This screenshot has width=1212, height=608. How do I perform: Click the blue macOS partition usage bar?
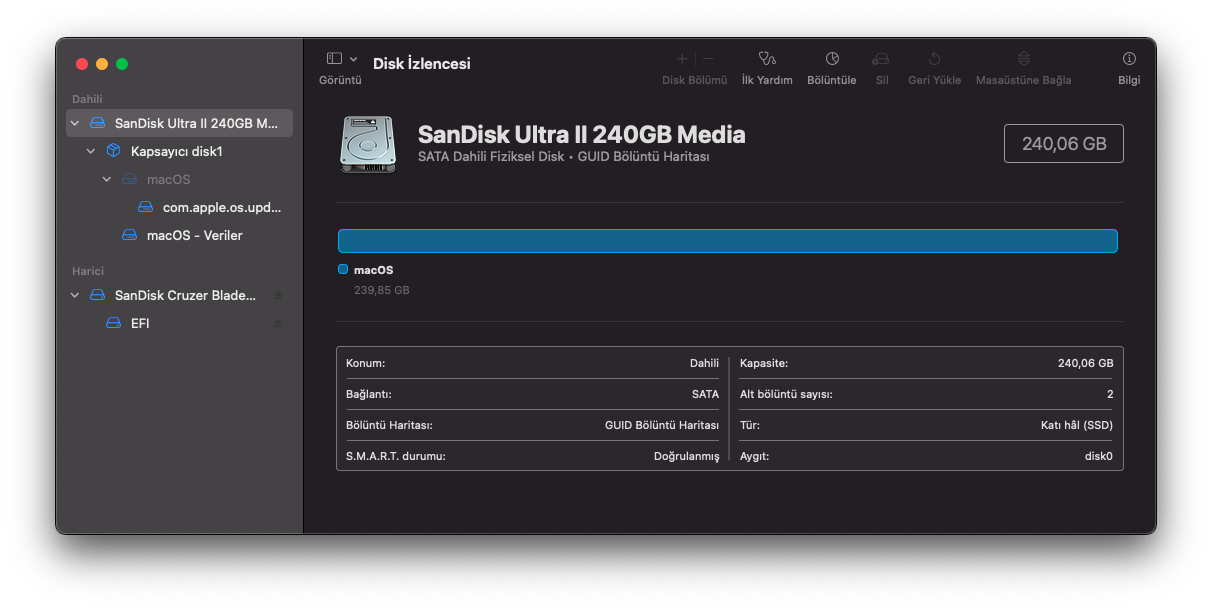tap(727, 241)
